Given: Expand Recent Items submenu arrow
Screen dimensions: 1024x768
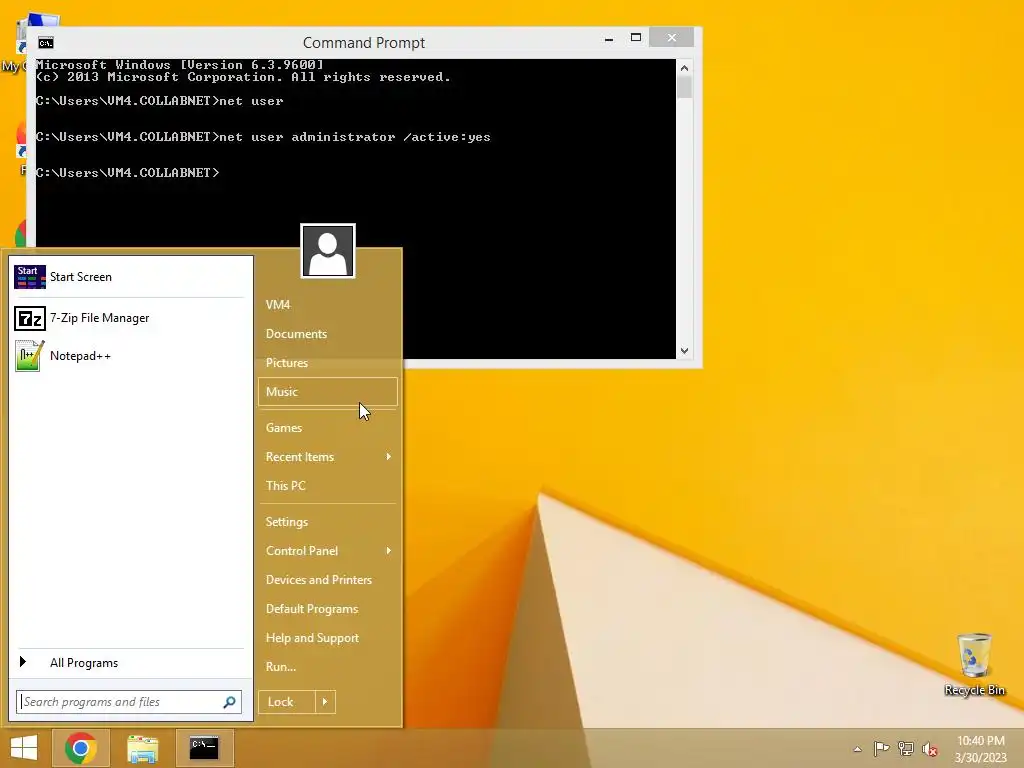Looking at the screenshot, I should (x=389, y=456).
